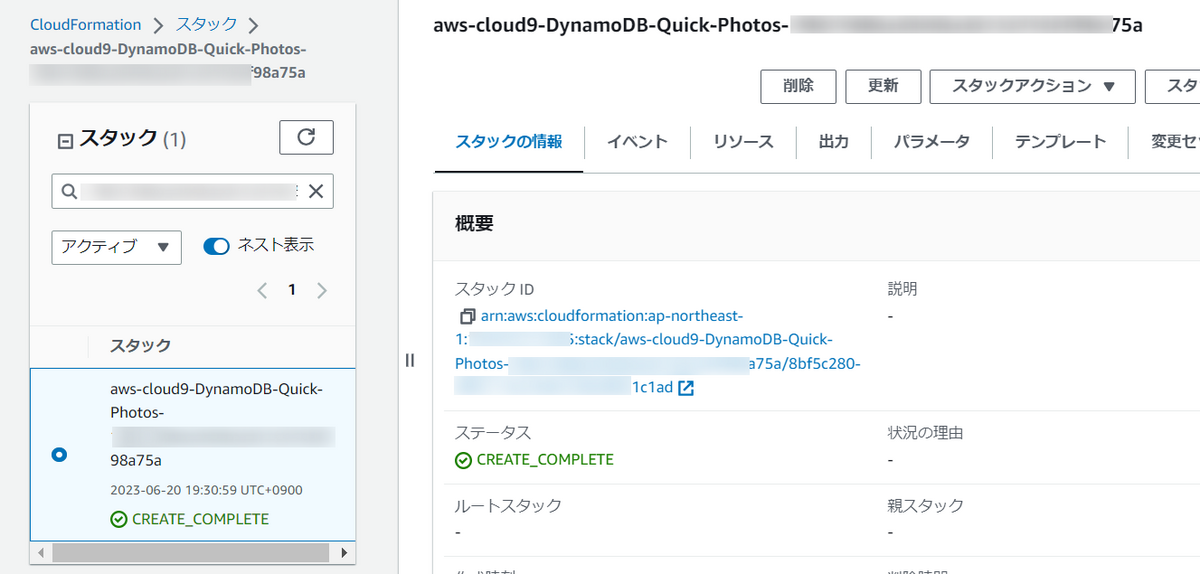The image size is (1200, 574).
Task: Switch to the Parameters tab
Action: pyautogui.click(x=932, y=142)
